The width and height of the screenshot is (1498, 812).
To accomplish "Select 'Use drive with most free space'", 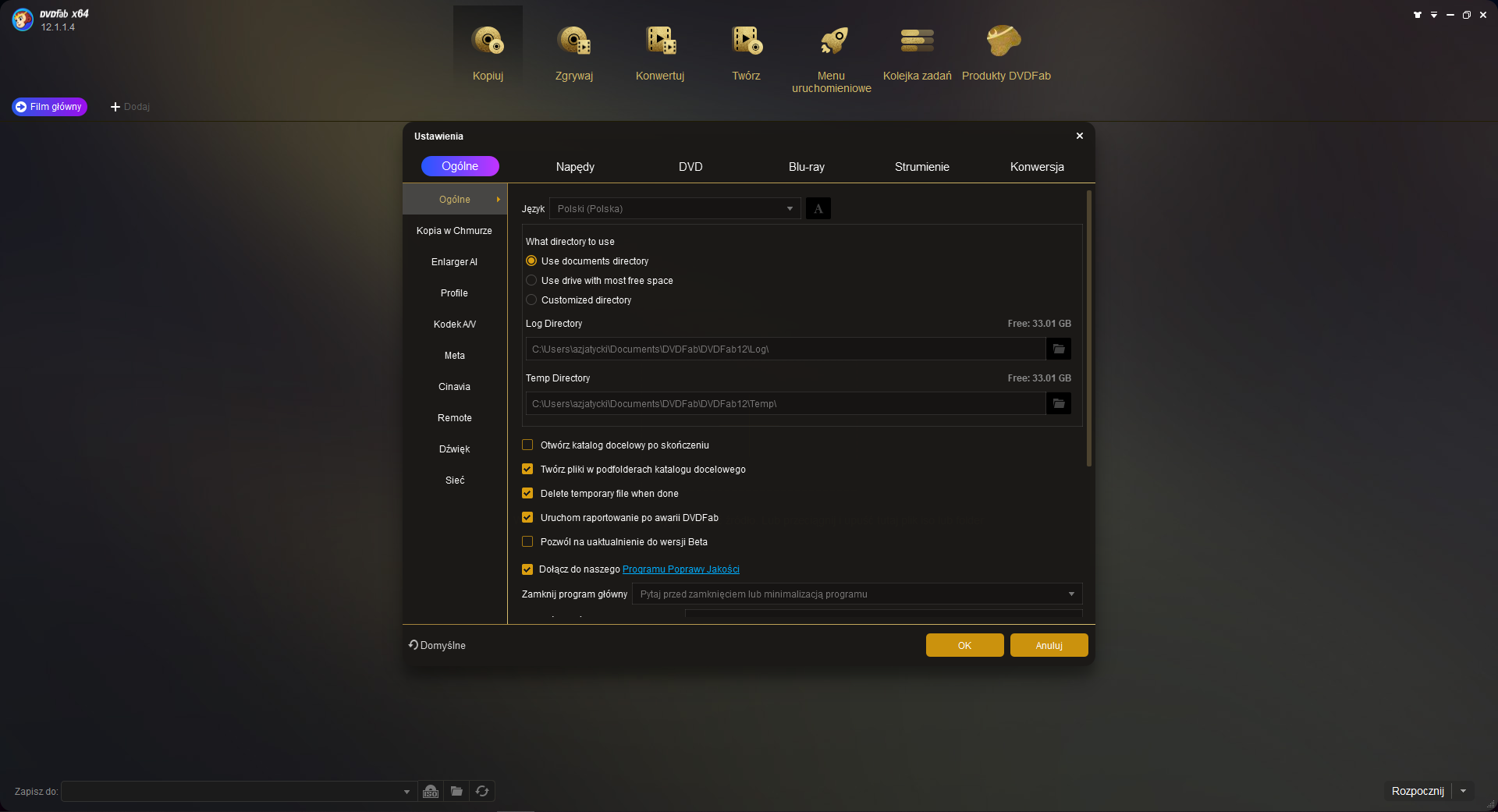I will pos(531,280).
